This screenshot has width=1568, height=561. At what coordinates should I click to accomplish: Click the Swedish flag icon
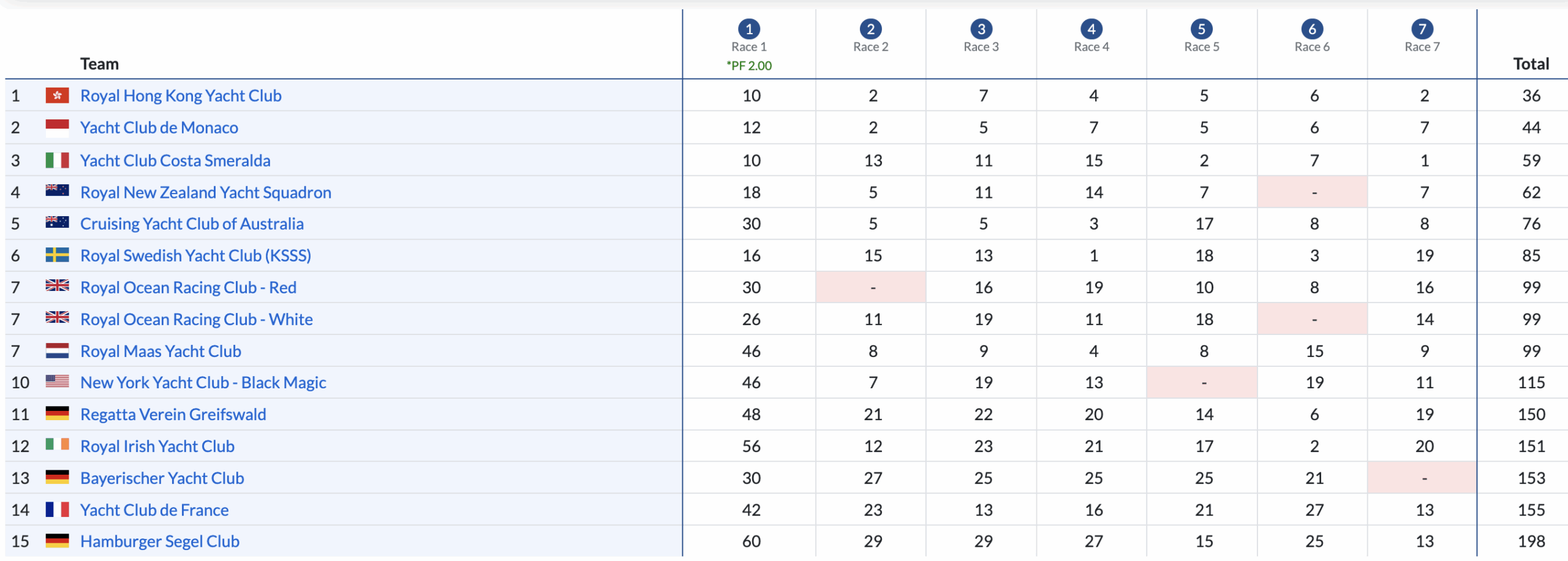[x=57, y=255]
